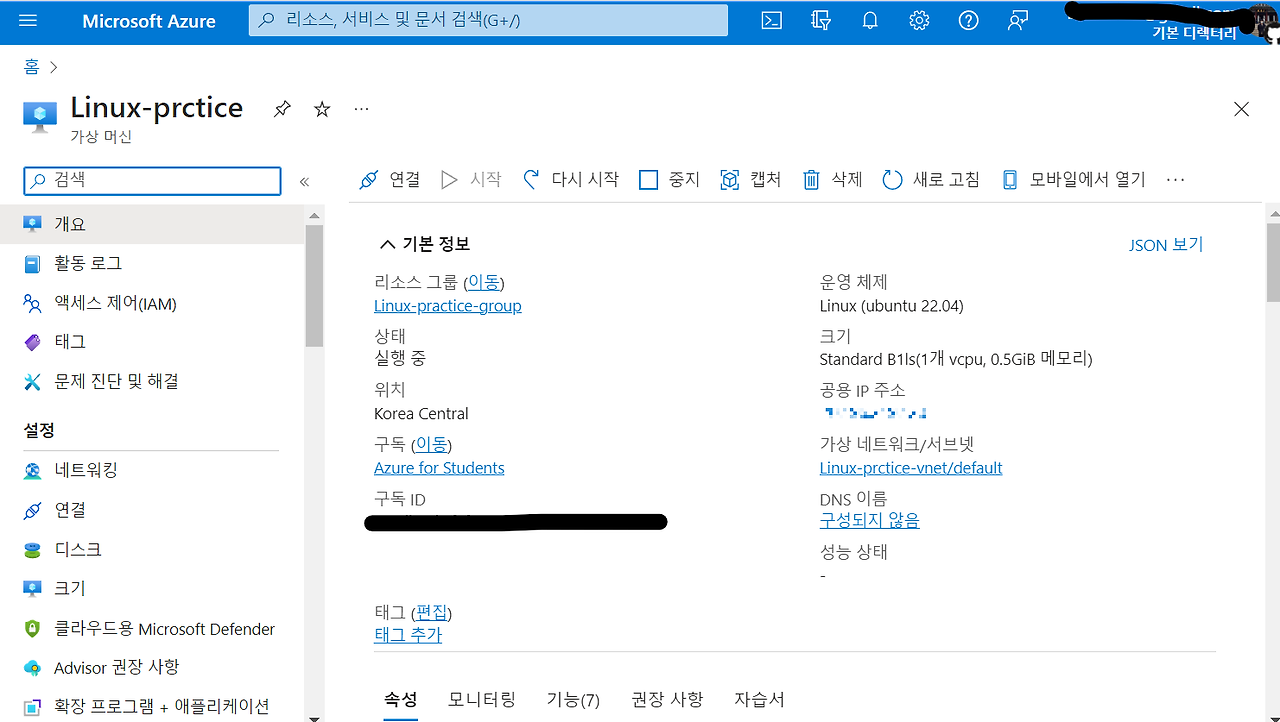This screenshot has height=722, width=1280.
Task: Switch to the 속성 (Properties) tab
Action: tap(401, 699)
